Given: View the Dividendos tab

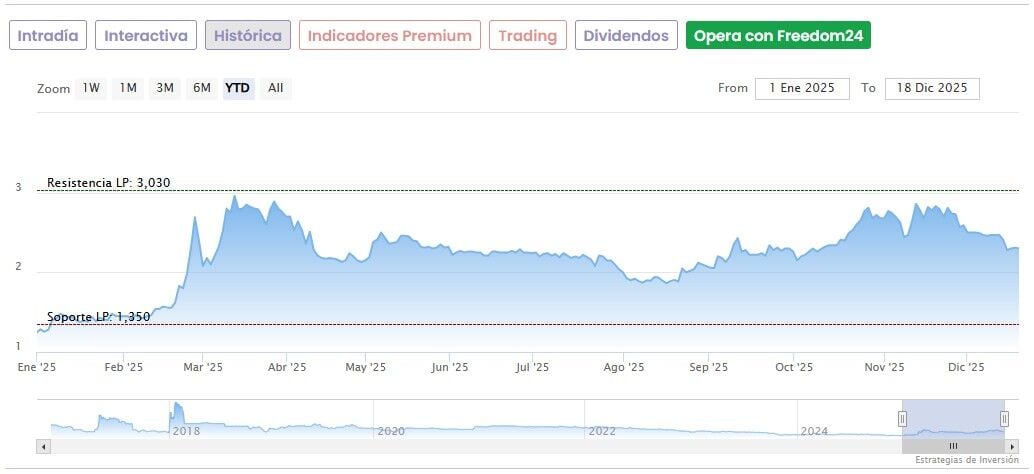Looking at the screenshot, I should click(x=626, y=36).
